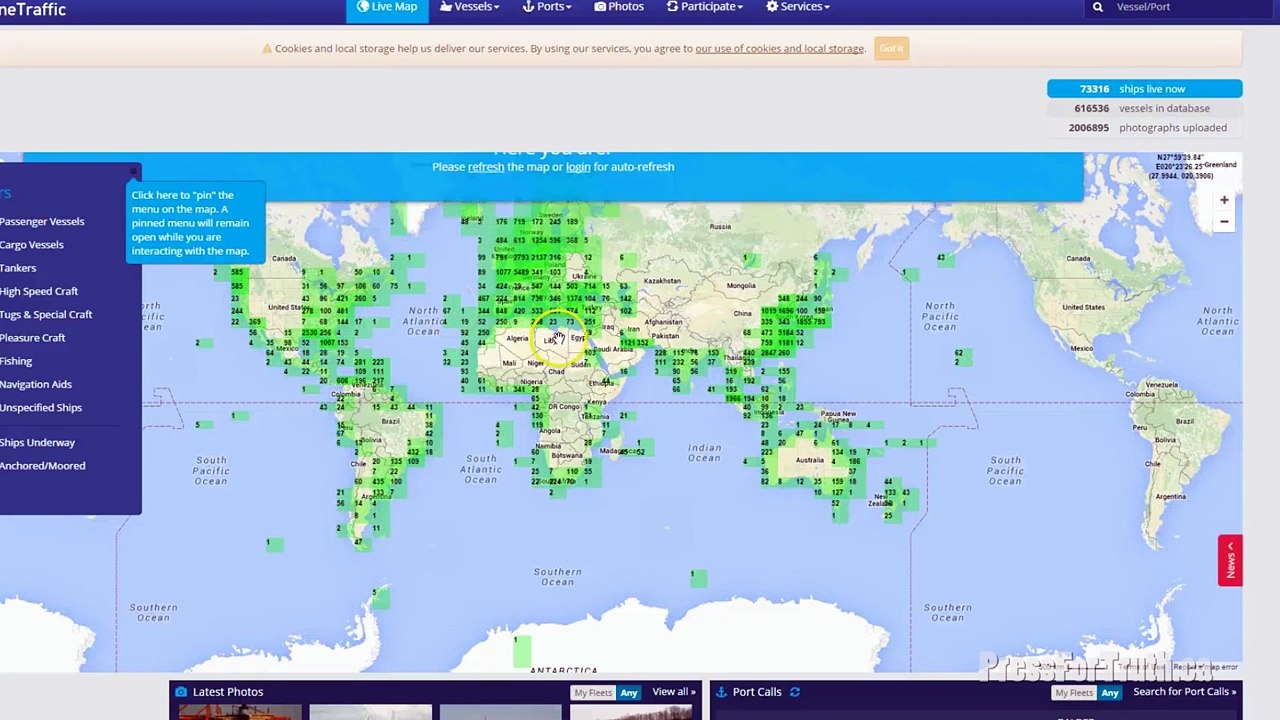The width and height of the screenshot is (1280, 720).
Task: Open the last latest photo thumbnail
Action: click(x=631, y=712)
